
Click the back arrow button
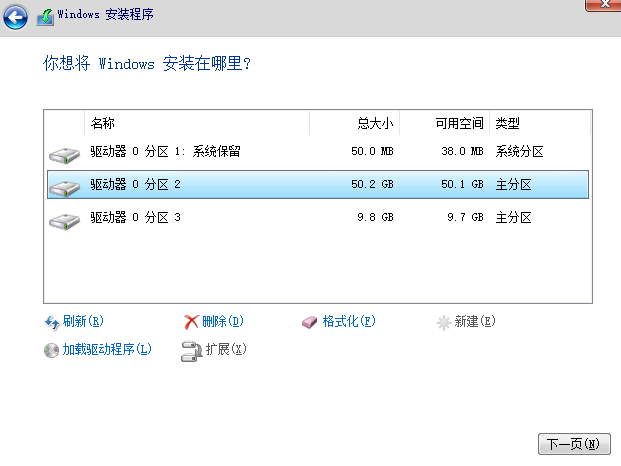point(16,17)
